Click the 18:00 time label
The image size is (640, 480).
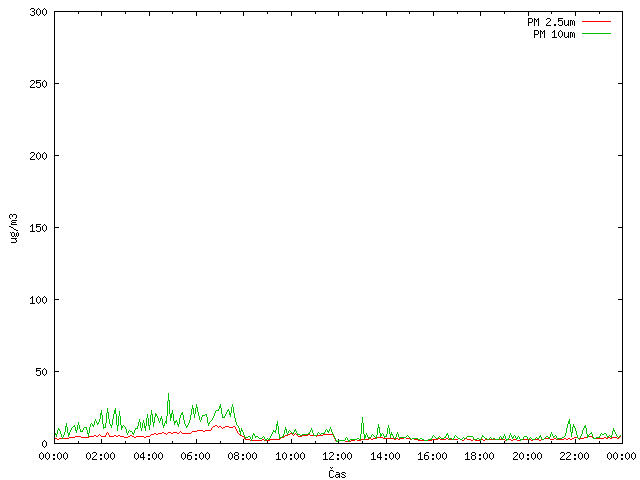(x=480, y=456)
